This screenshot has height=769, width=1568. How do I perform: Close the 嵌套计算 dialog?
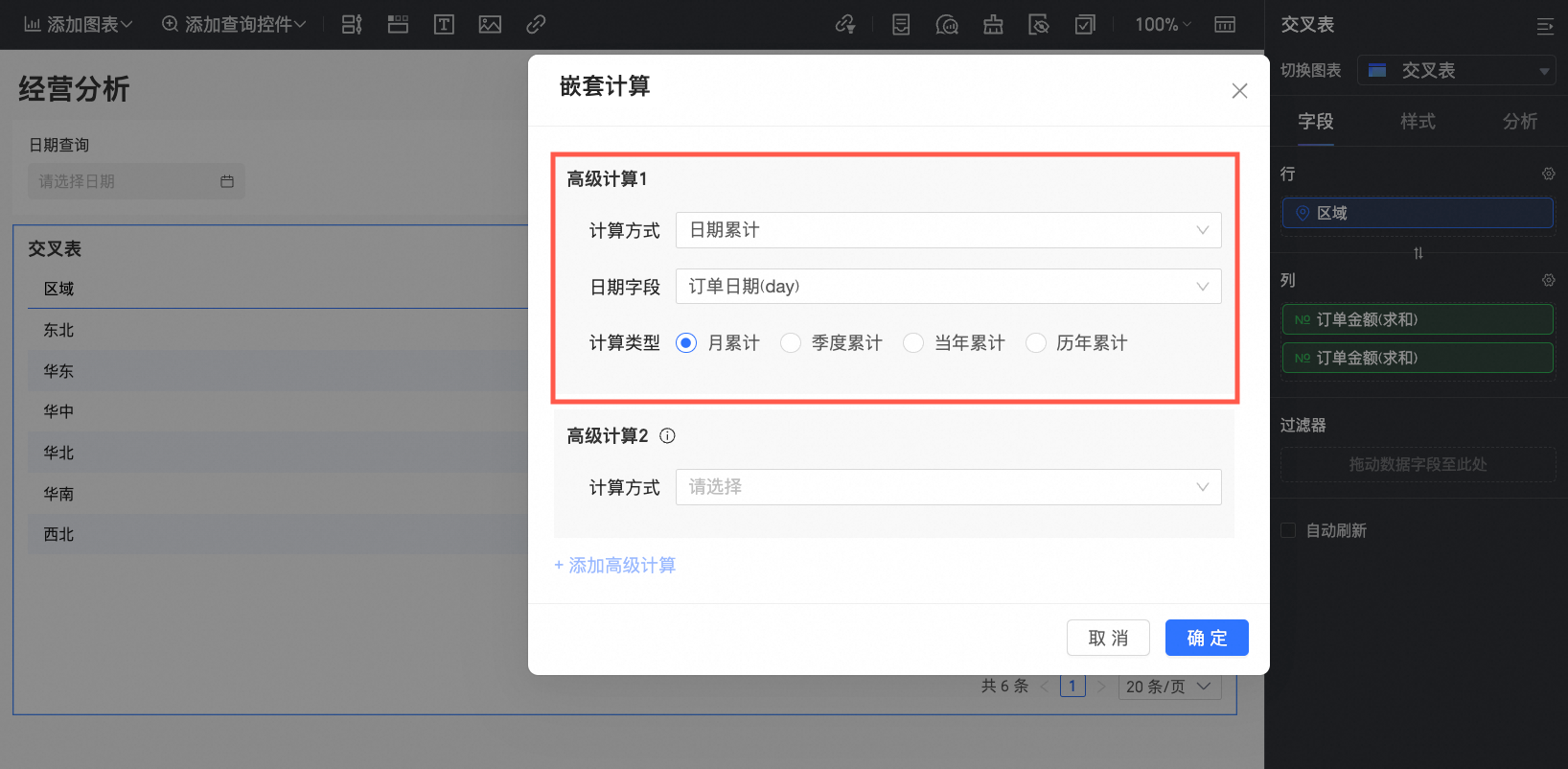click(x=1239, y=90)
